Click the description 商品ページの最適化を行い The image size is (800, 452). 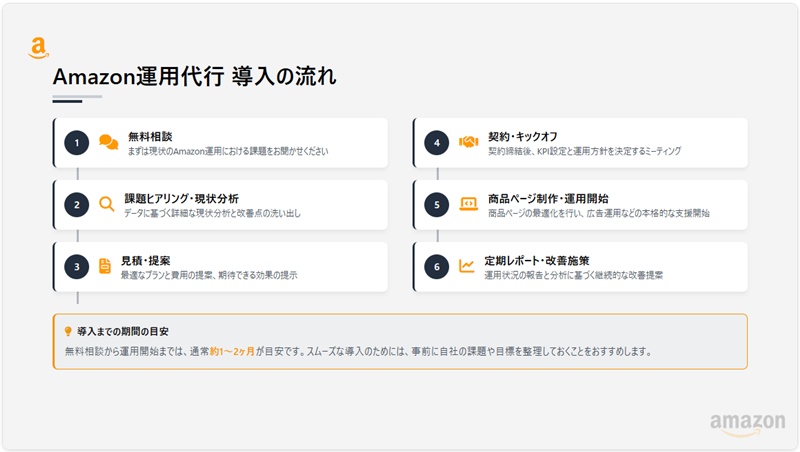point(598,213)
